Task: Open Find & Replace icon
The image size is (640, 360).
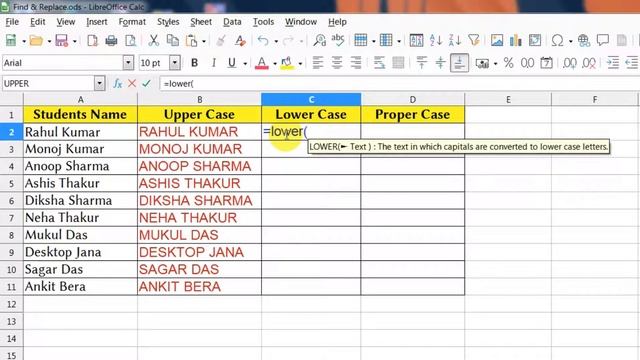Action: point(319,40)
